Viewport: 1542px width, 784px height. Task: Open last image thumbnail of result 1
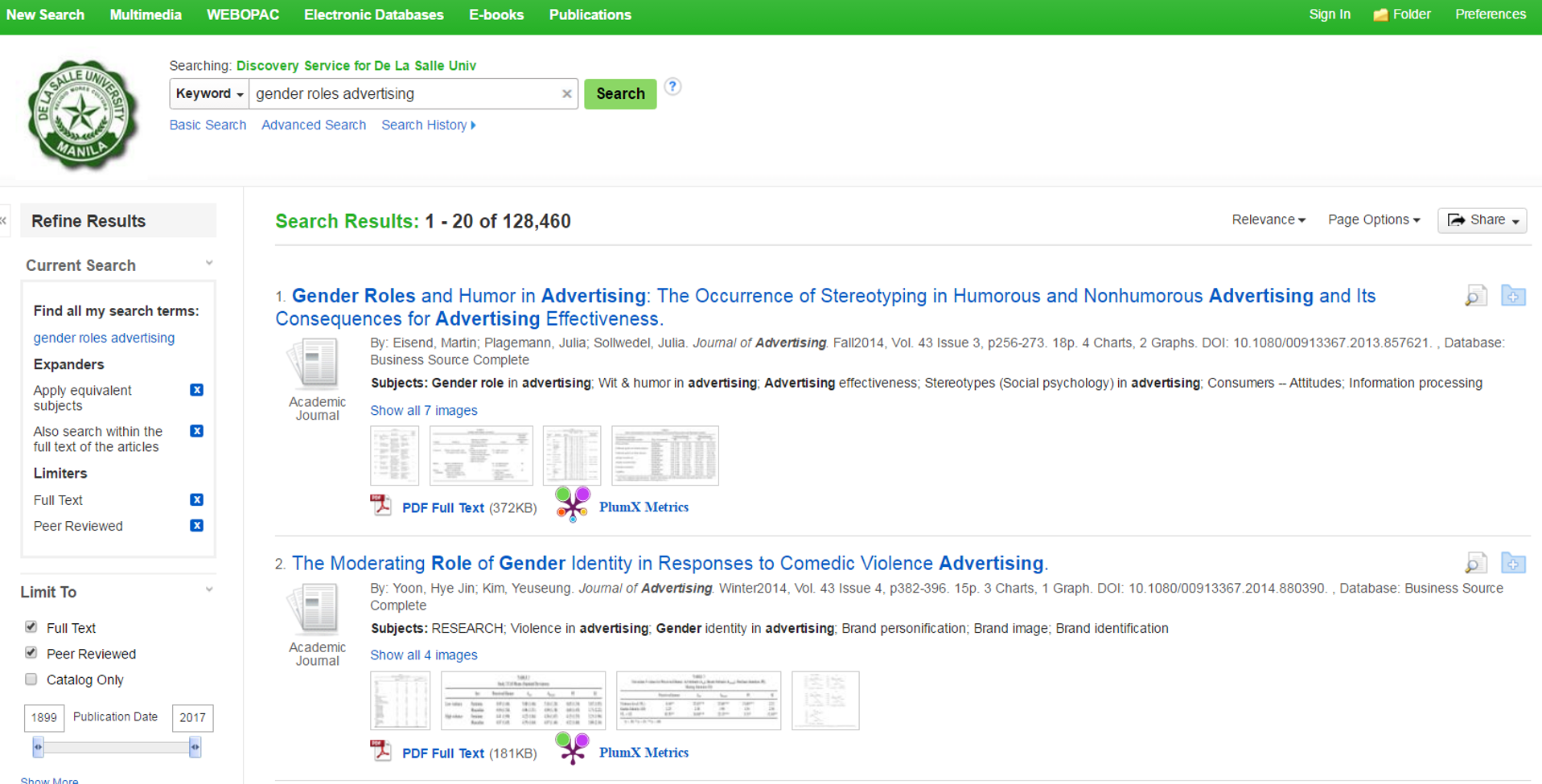click(x=665, y=456)
